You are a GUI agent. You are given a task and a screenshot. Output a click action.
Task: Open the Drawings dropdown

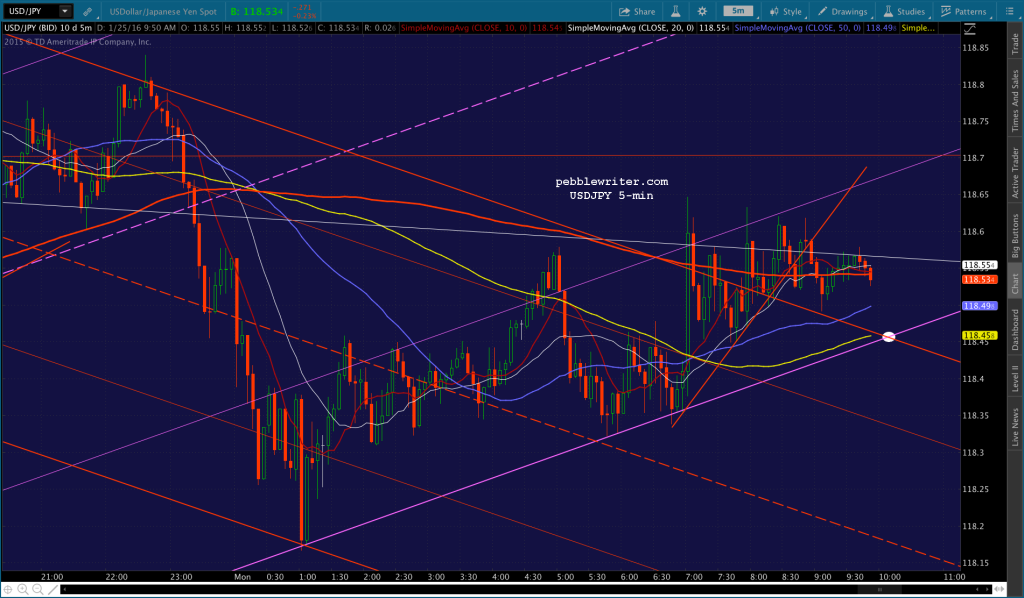pos(842,11)
